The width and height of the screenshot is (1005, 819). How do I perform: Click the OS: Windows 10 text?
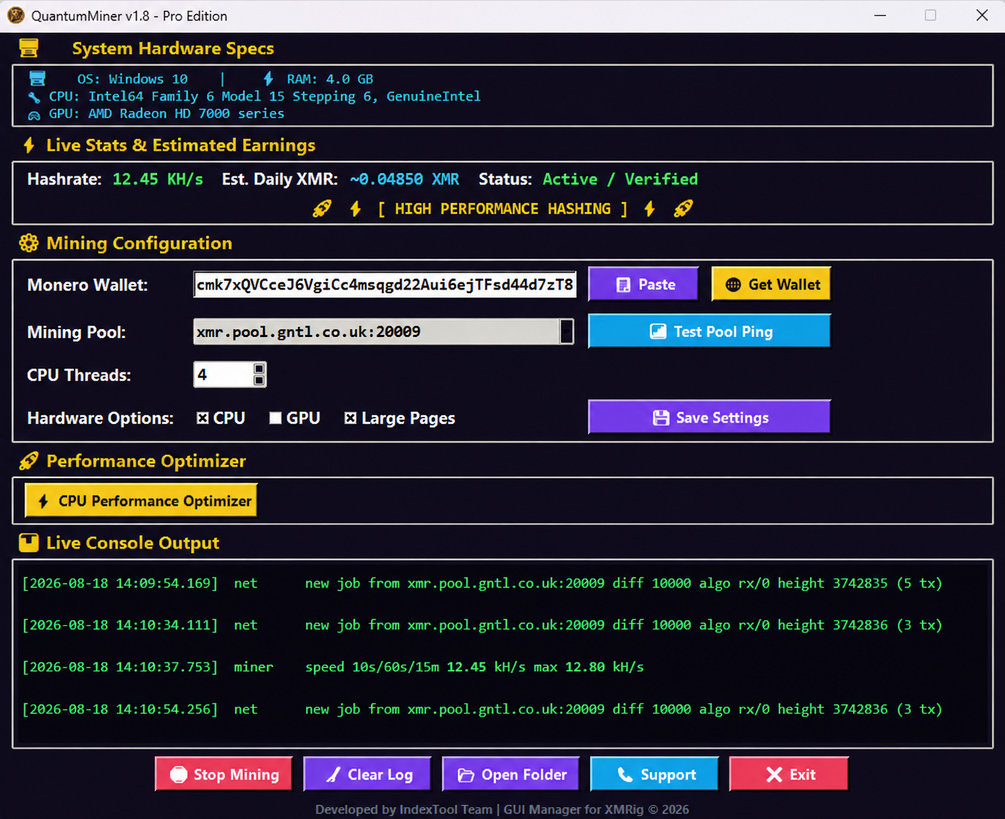pos(133,79)
